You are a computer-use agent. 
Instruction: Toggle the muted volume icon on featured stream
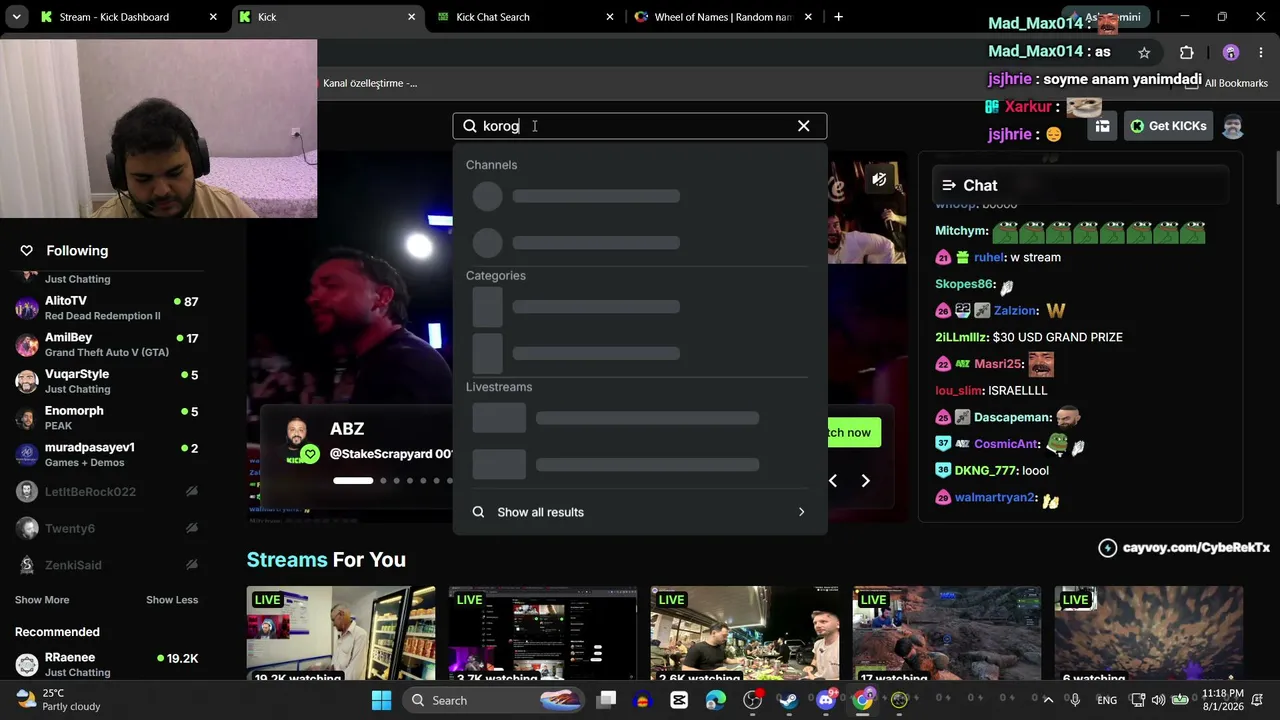coord(879,179)
